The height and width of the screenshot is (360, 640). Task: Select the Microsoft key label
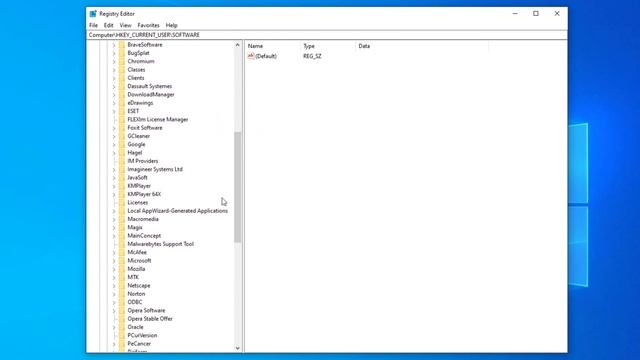[139, 260]
